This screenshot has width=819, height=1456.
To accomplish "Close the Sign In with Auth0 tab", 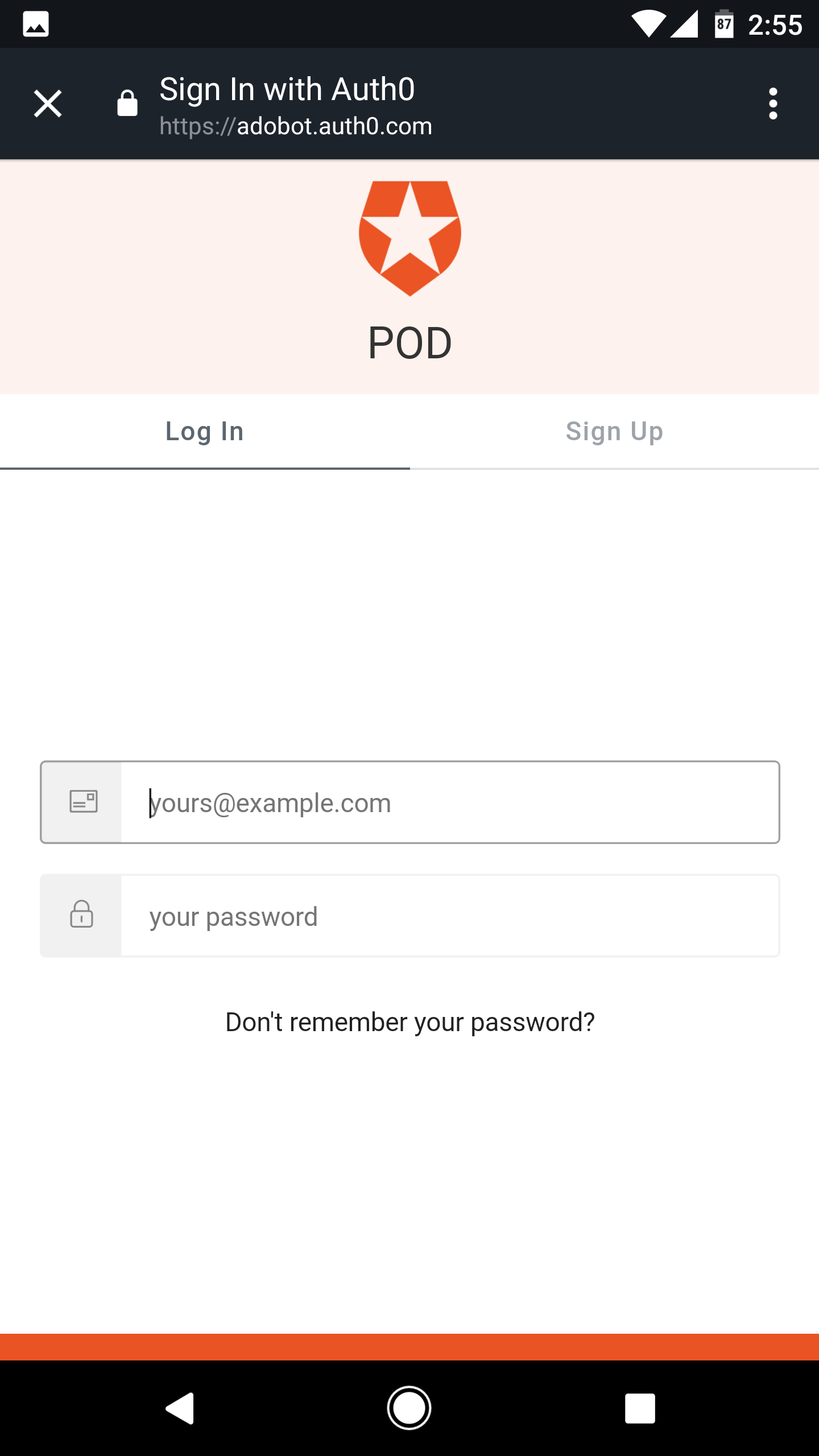I will tap(48, 104).
